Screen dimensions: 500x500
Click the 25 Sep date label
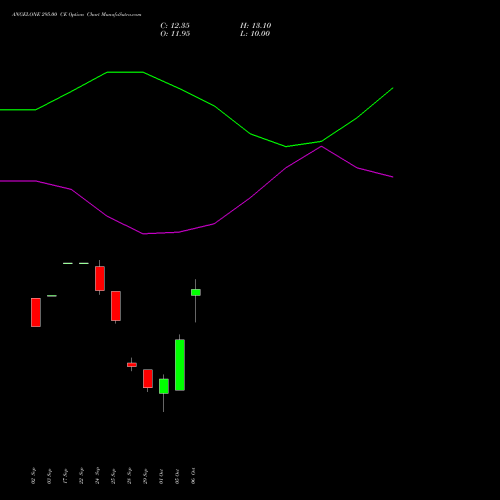(113, 476)
